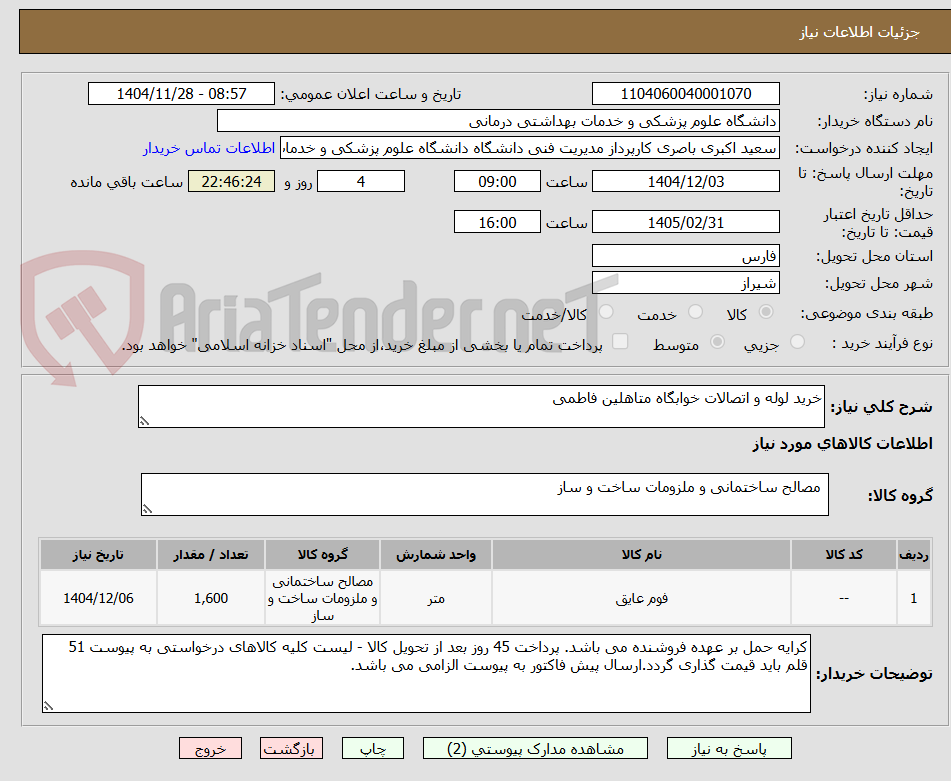951x781 pixels.
Task: Click the unit cell متر
Action: pos(435,598)
